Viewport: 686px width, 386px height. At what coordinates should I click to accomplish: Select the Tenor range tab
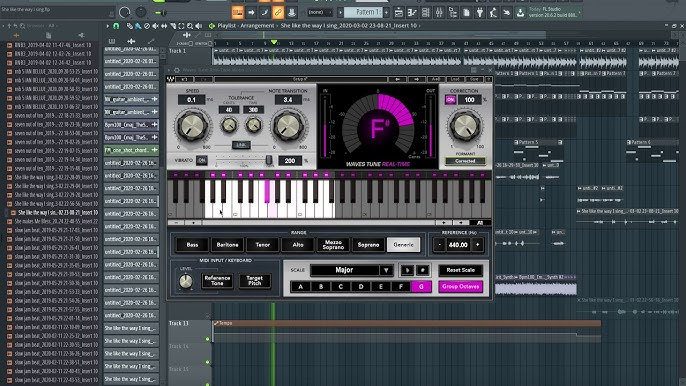262,245
